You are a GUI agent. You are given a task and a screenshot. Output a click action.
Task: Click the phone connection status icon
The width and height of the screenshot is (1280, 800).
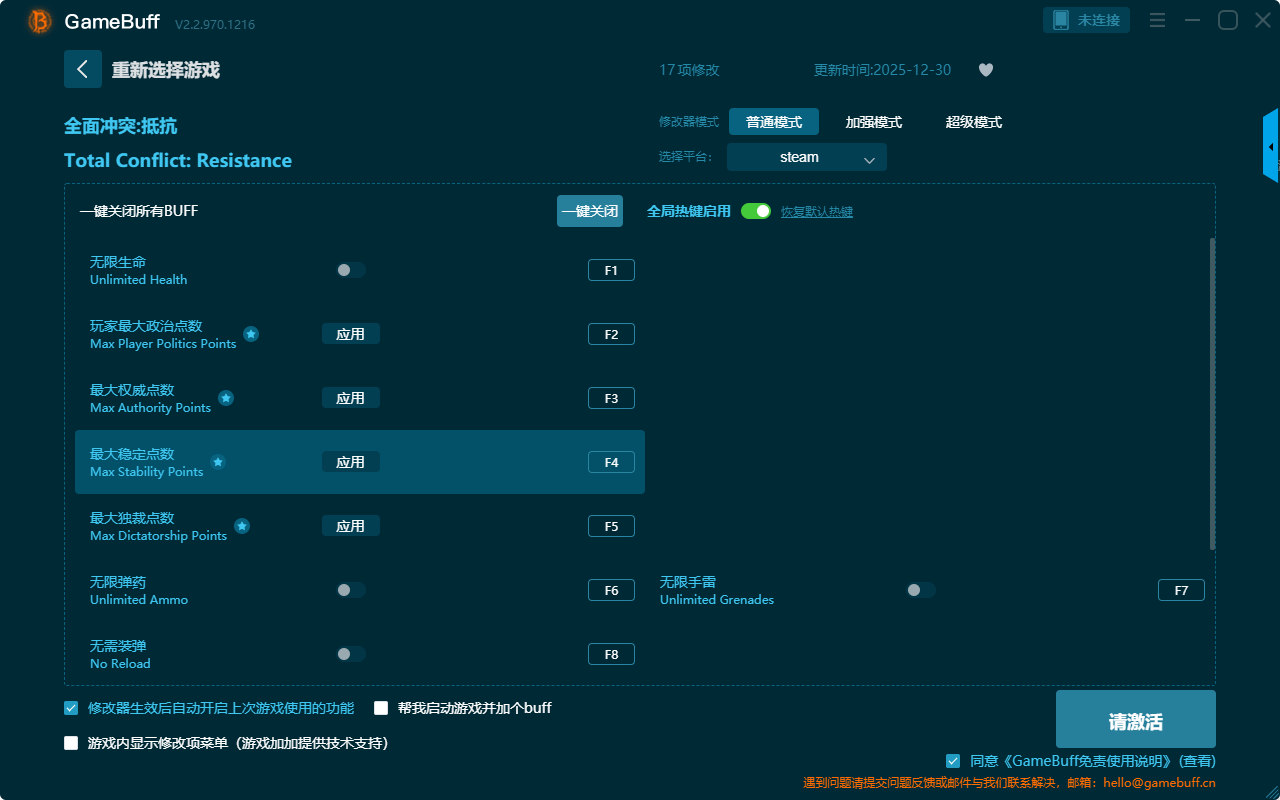pos(1062,20)
